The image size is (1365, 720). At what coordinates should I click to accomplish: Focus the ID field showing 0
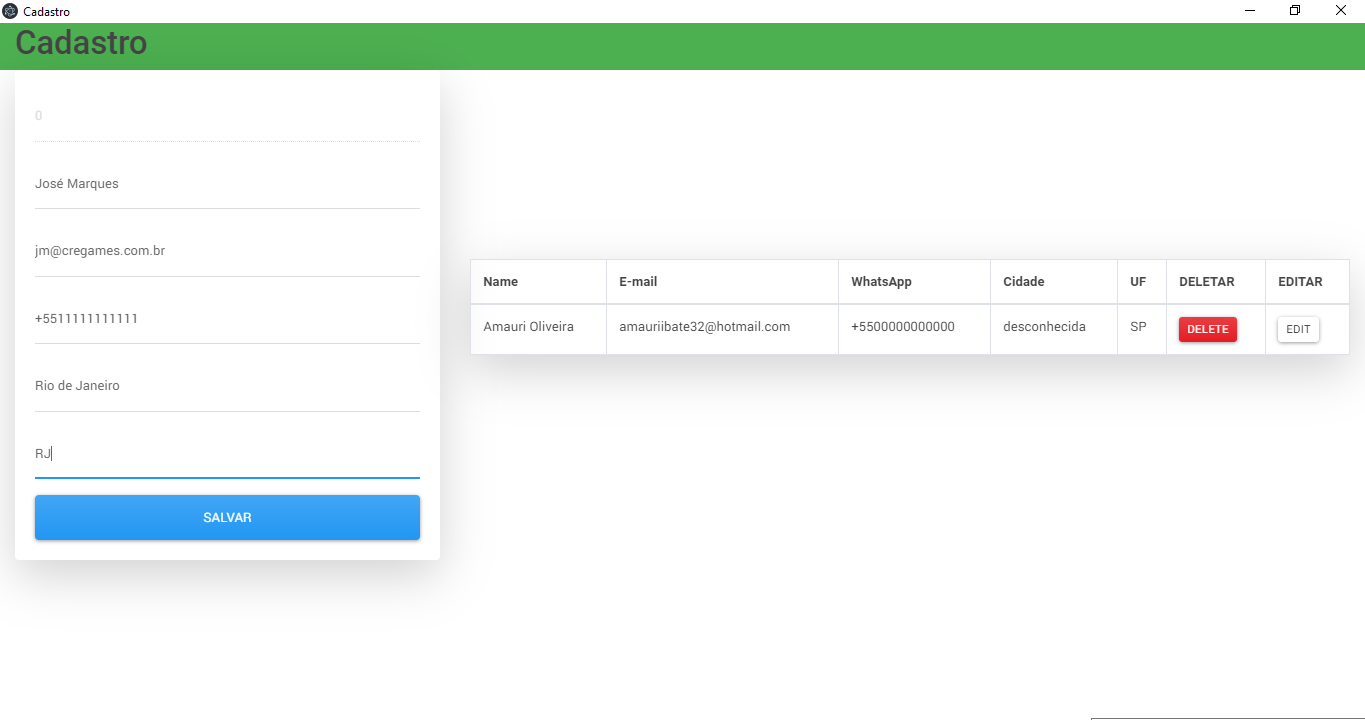[227, 116]
